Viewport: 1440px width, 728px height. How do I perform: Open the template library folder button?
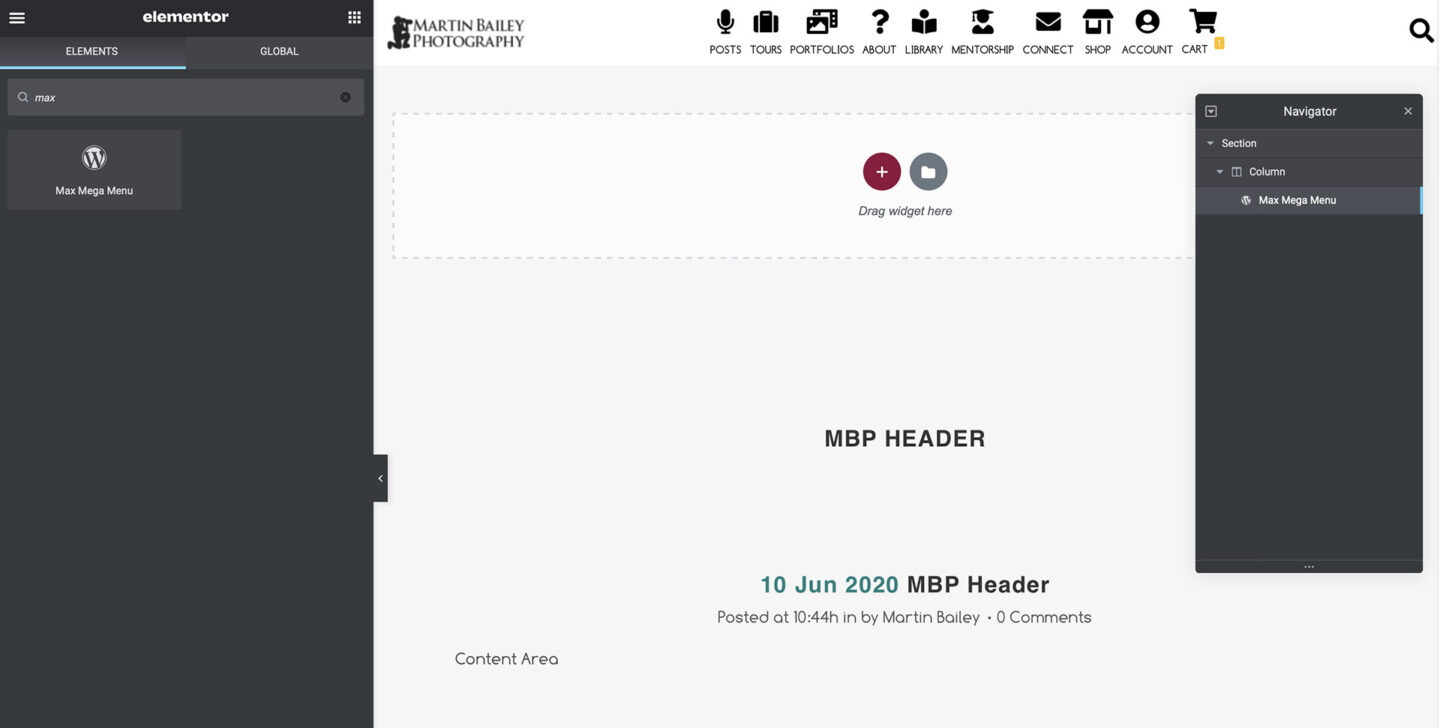pos(928,172)
